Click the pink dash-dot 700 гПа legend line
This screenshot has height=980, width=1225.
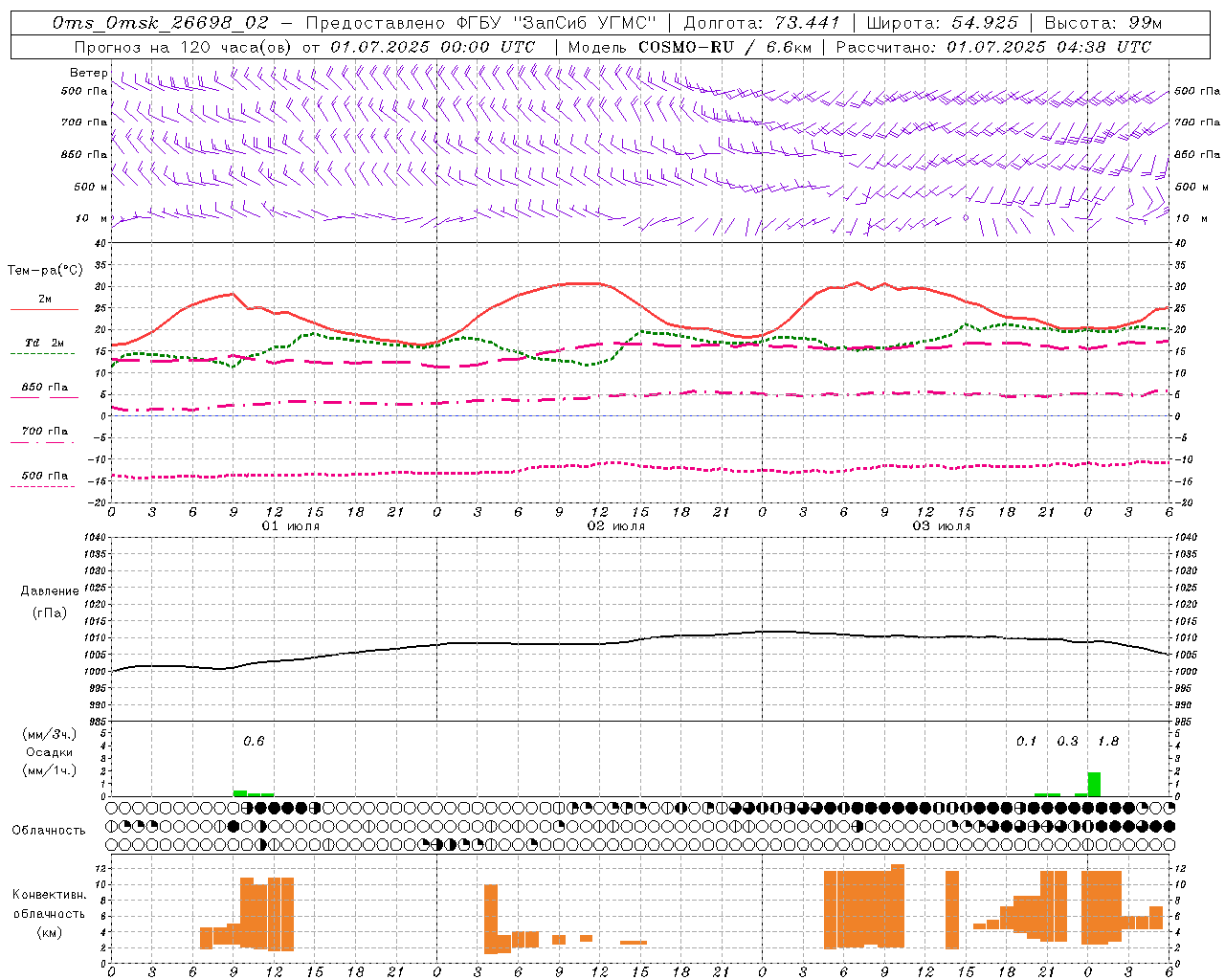(45, 442)
